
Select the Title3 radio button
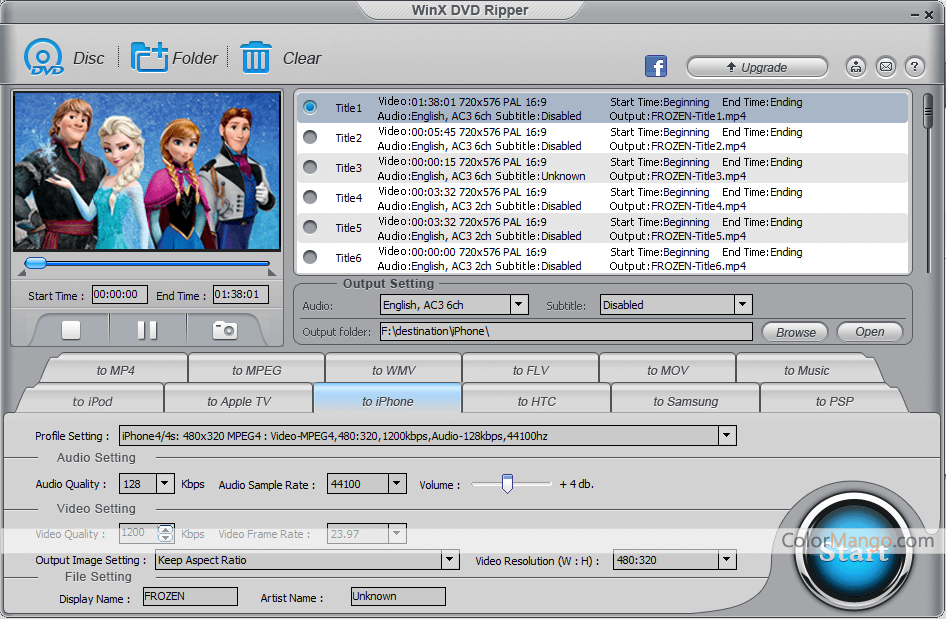point(310,167)
